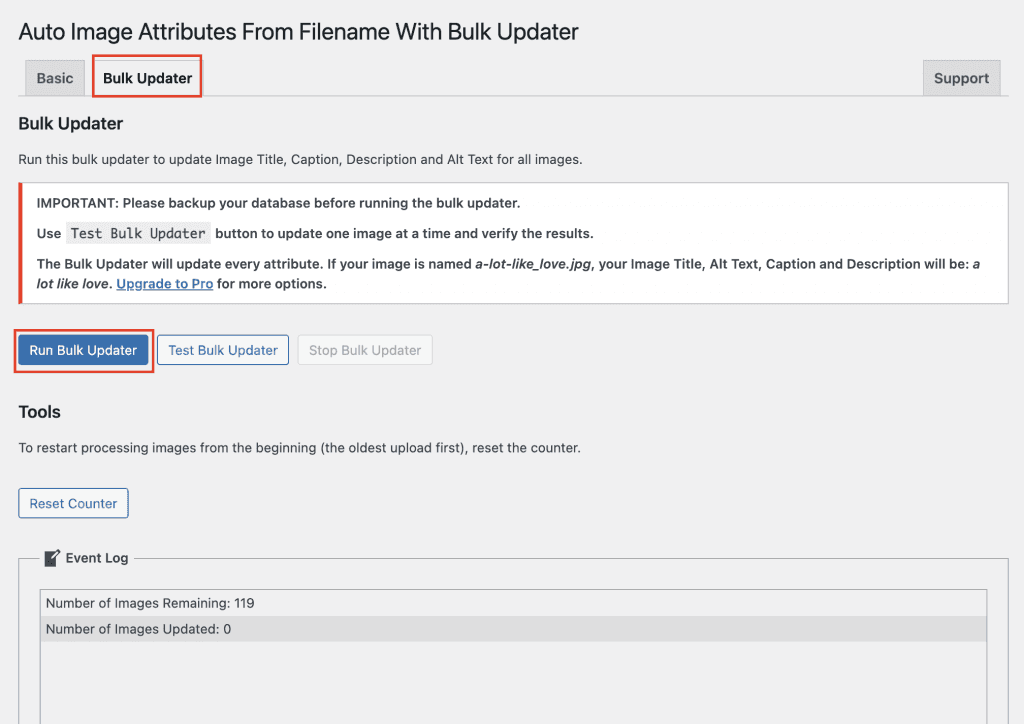Click the IMPORTANT backup warning text
Screen dimensions: 1024x724
278,202
